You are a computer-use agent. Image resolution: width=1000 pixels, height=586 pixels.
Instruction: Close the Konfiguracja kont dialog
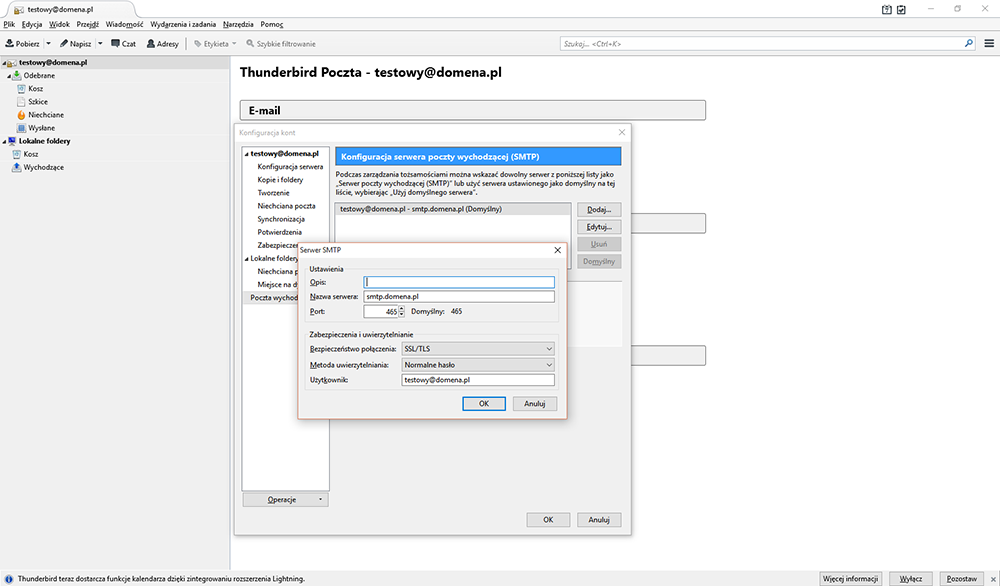622,132
